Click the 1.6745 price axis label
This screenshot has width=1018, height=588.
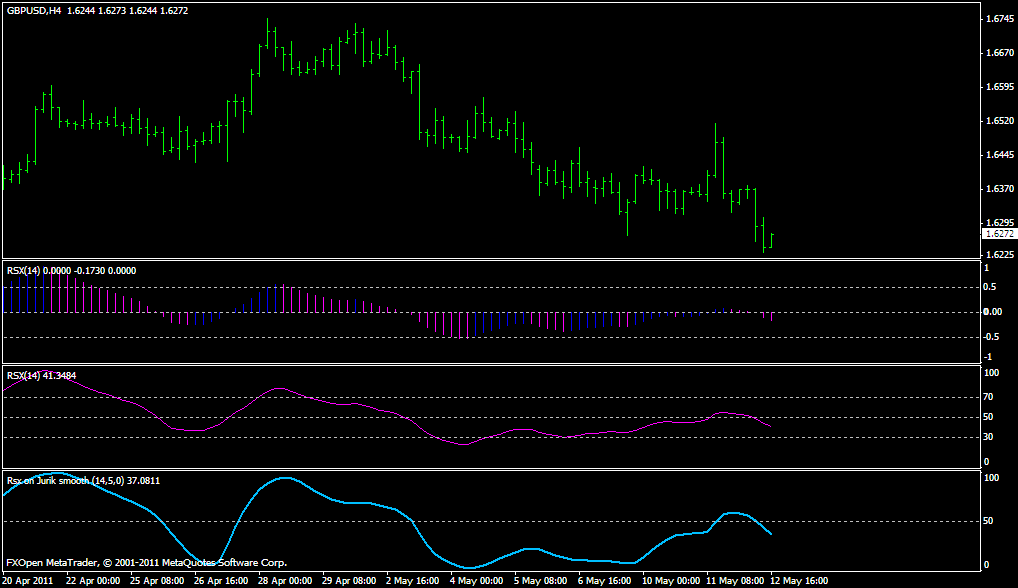point(1000,19)
